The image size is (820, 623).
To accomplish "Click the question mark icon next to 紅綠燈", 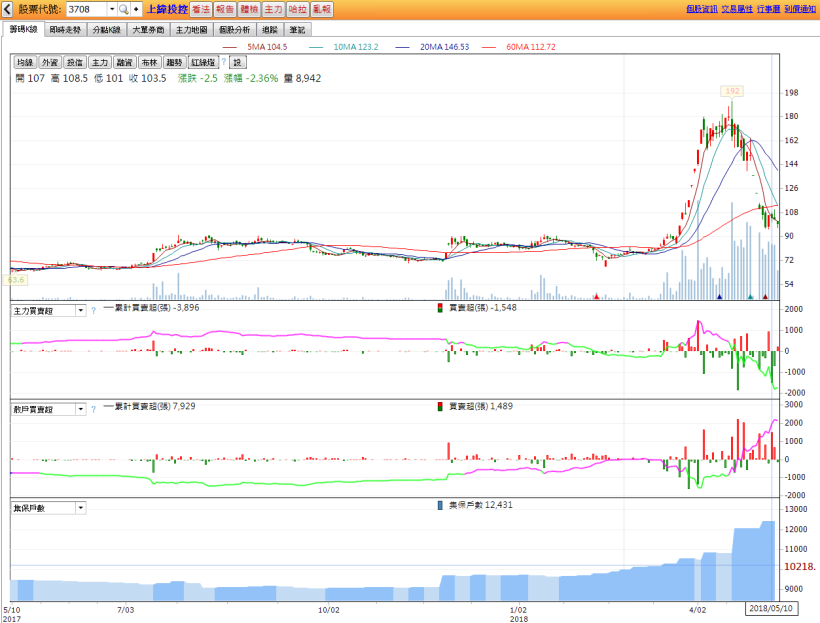I will coord(224,62).
